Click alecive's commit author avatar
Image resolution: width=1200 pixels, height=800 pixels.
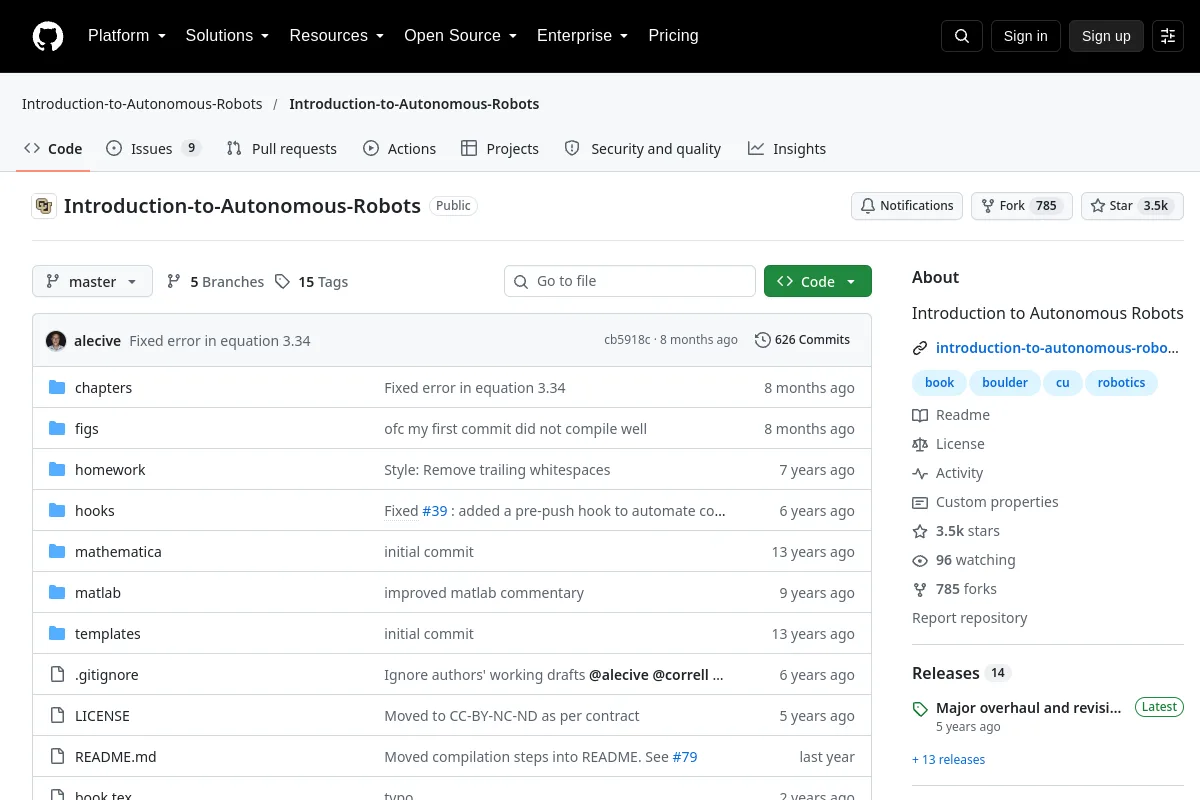click(x=56, y=340)
